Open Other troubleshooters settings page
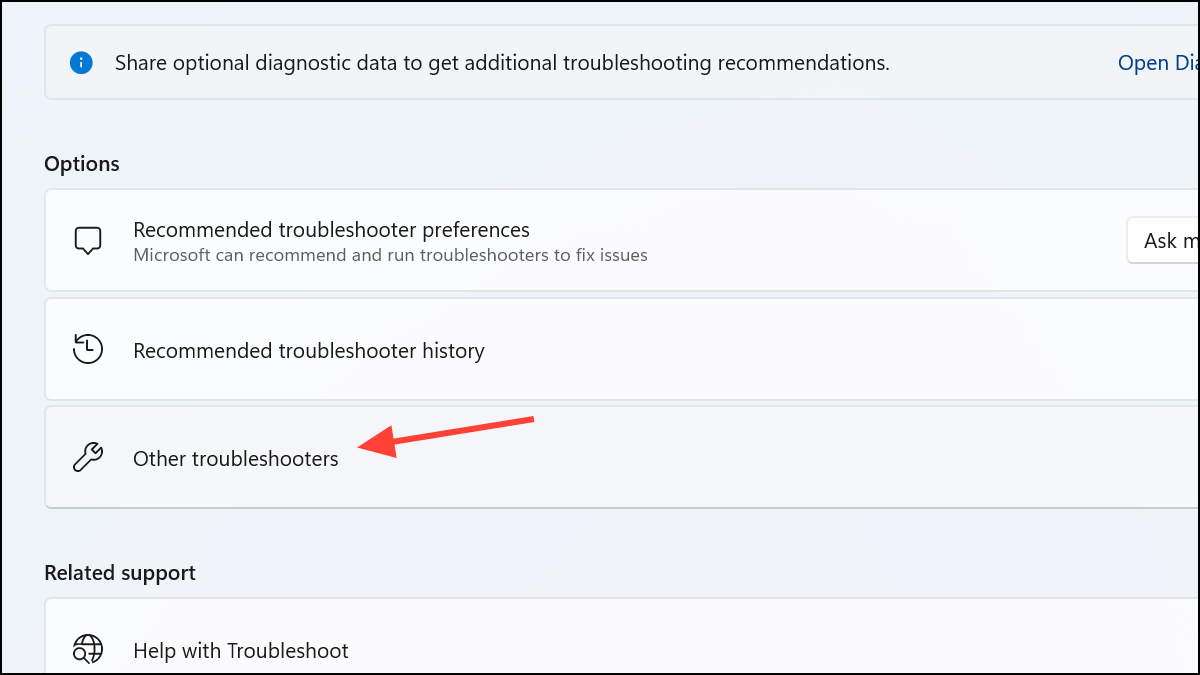 (x=400, y=457)
